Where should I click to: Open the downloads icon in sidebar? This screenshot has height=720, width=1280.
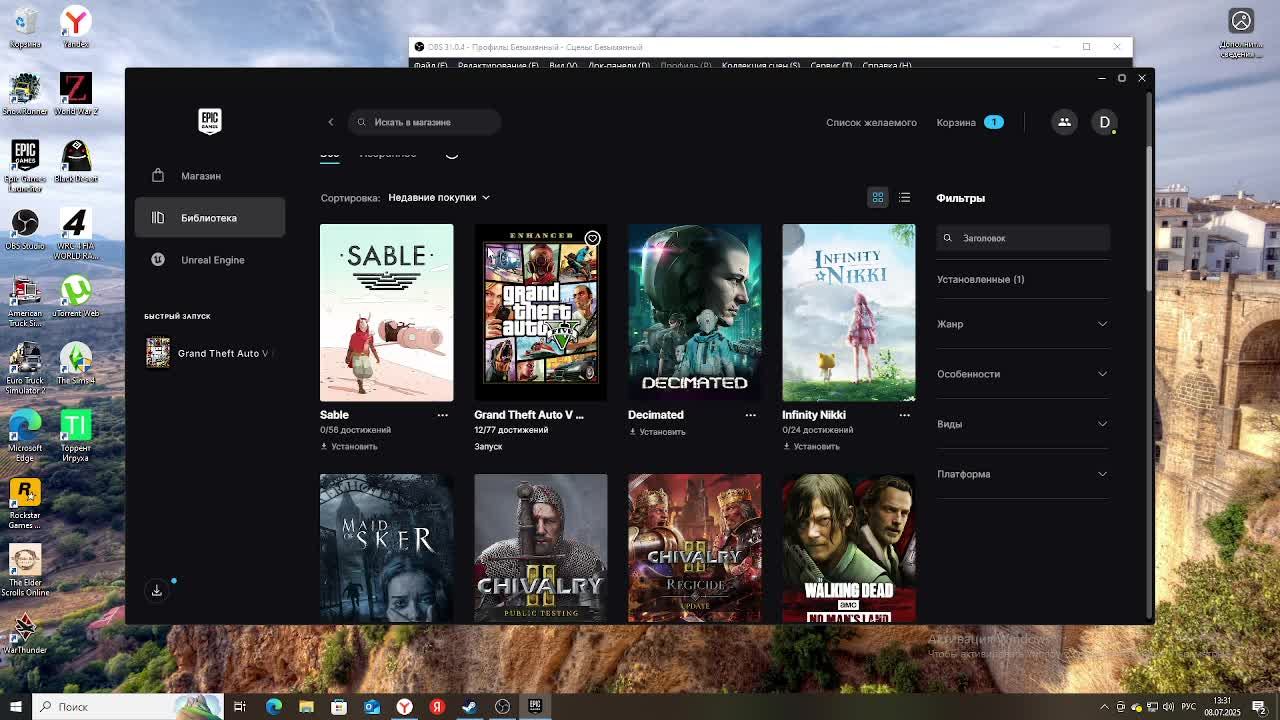(x=157, y=590)
